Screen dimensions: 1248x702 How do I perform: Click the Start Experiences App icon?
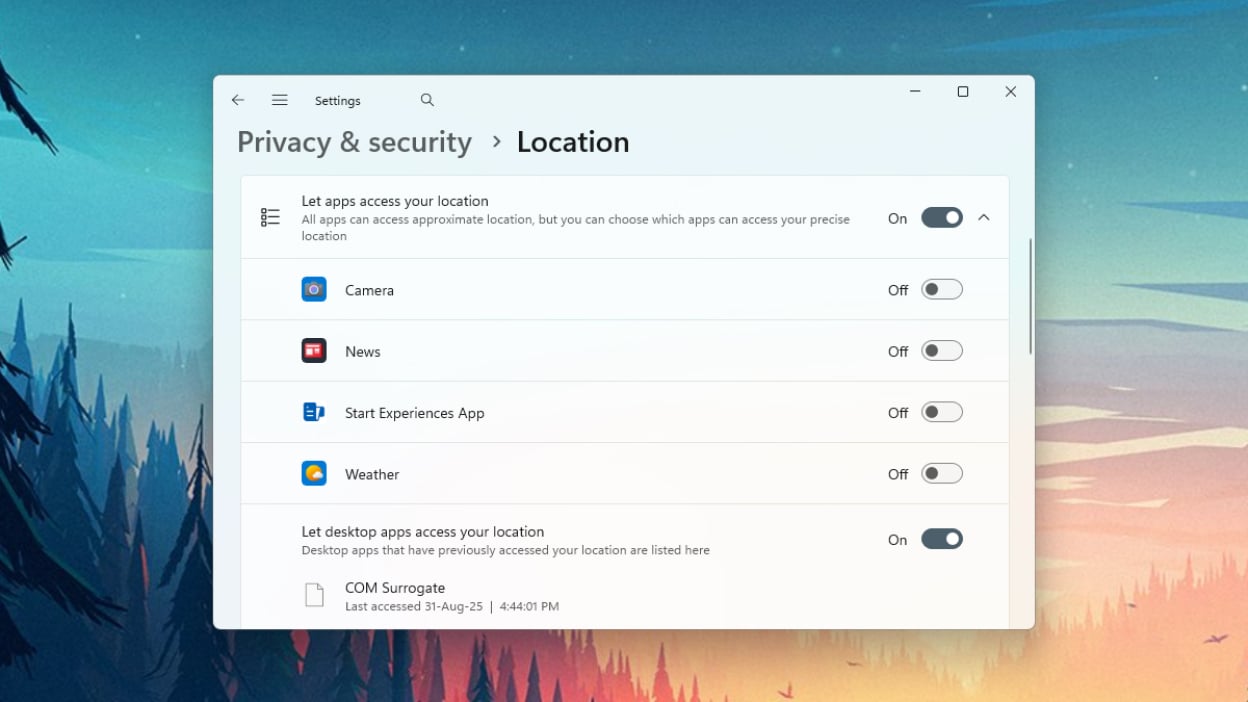[314, 412]
